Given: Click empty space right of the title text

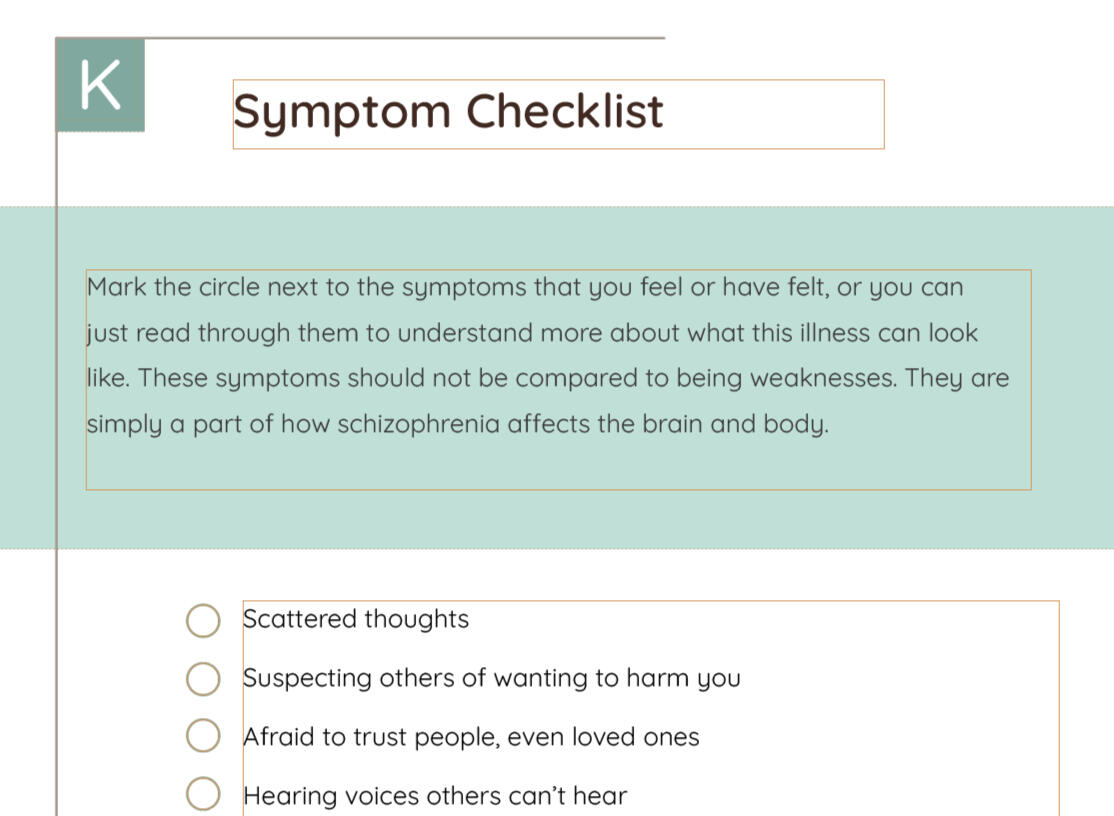Looking at the screenshot, I should coord(775,113).
